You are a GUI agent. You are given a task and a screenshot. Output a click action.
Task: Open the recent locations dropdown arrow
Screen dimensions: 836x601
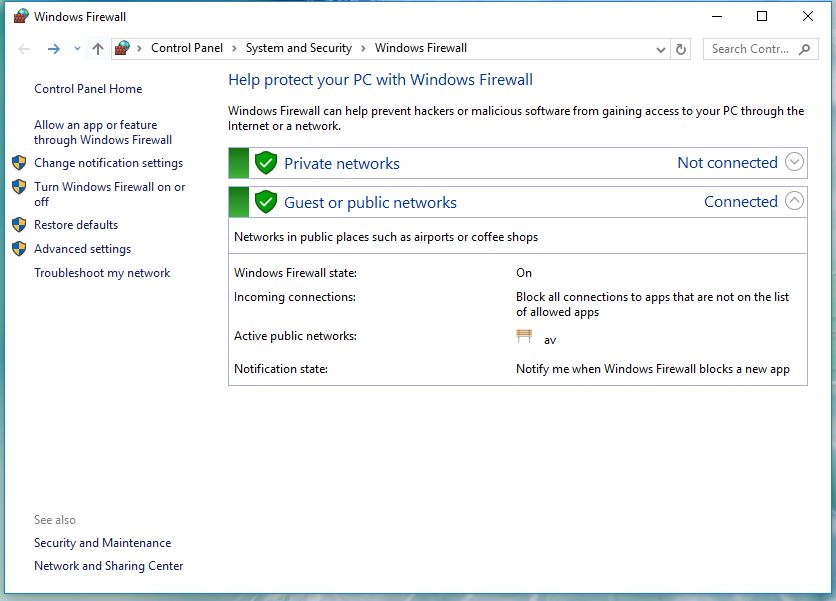click(77, 48)
